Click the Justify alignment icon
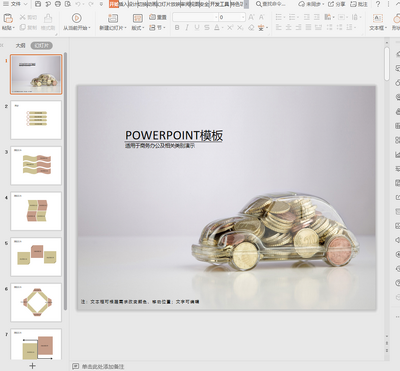Screen dimensions: 400x371 click(x=309, y=28)
